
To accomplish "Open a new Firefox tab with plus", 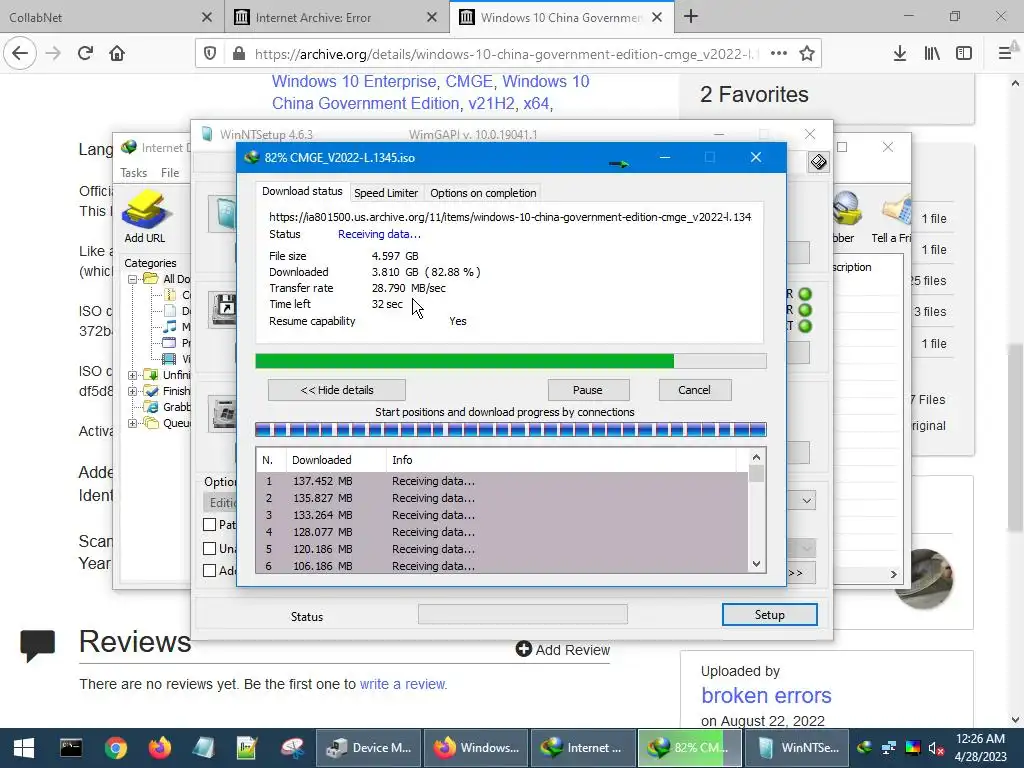I will tap(691, 17).
